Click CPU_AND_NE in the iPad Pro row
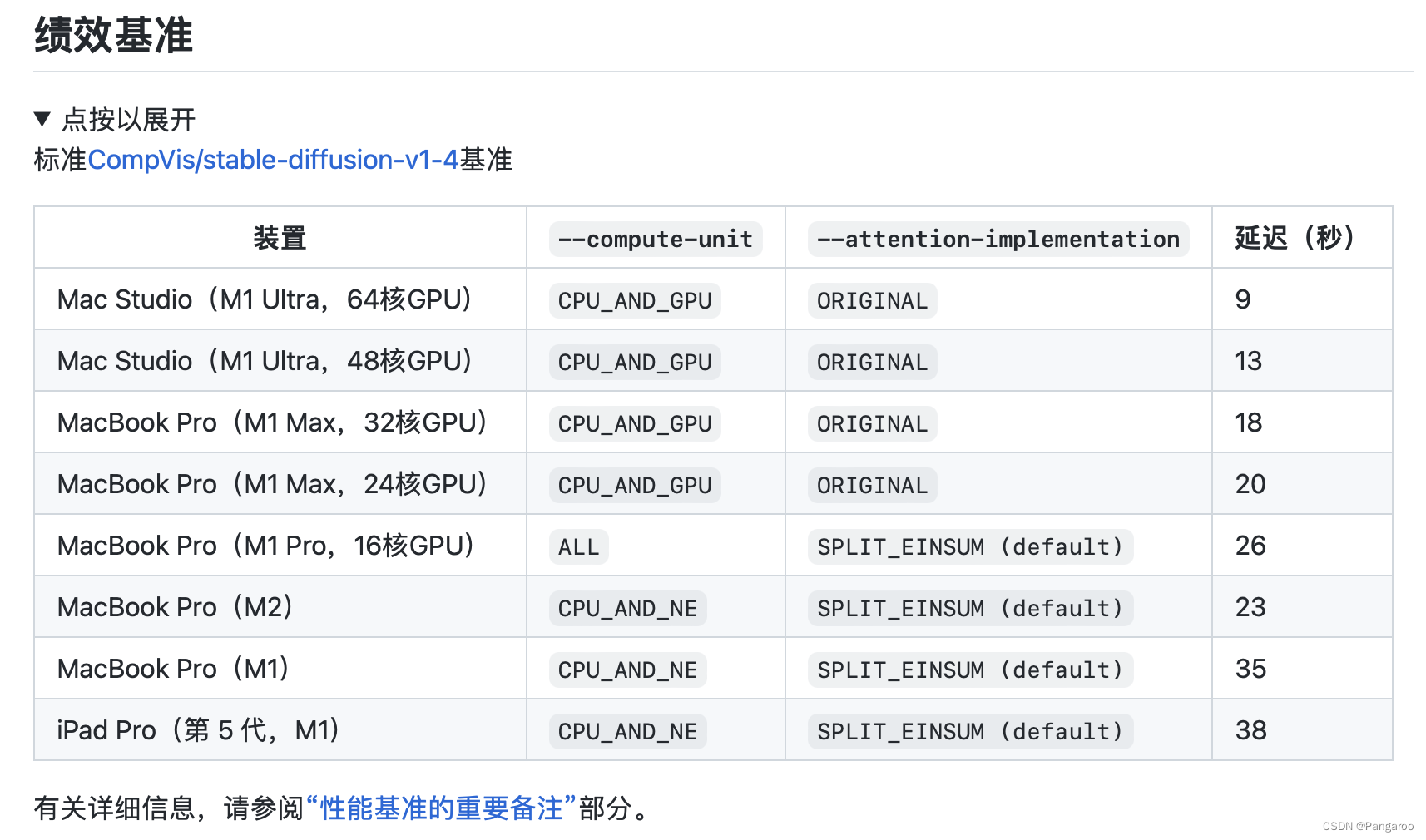 628,731
